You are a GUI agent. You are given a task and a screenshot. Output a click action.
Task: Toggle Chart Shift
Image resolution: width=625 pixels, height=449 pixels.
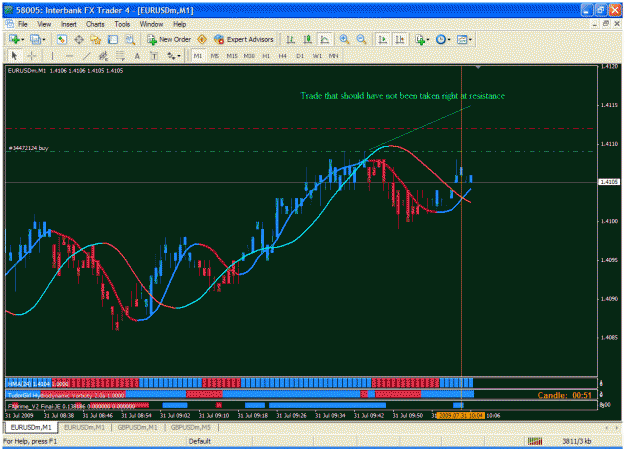(x=399, y=39)
